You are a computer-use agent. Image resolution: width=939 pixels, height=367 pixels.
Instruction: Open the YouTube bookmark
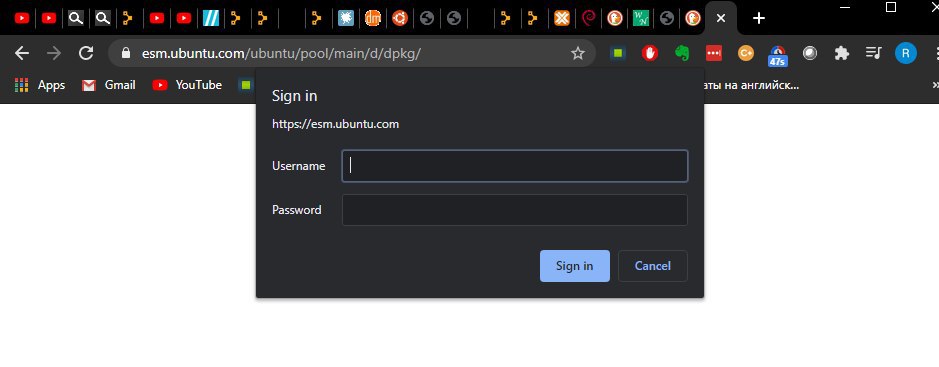[187, 85]
